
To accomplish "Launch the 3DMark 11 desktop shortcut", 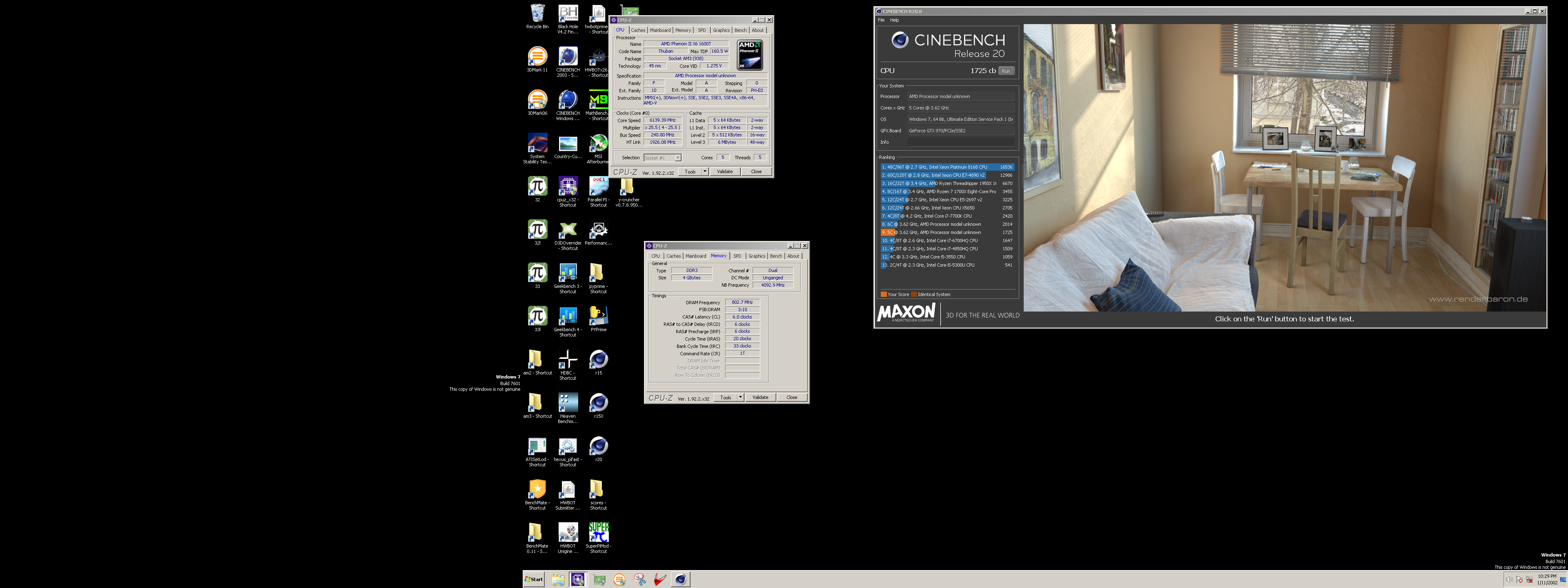I will coord(537,60).
